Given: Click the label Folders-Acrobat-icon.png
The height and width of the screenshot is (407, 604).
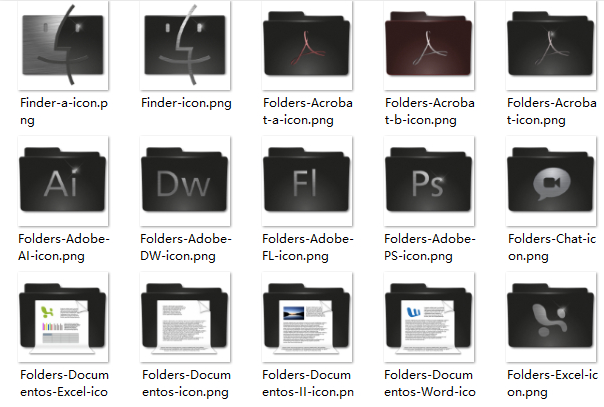Looking at the screenshot, I should click(x=552, y=111).
